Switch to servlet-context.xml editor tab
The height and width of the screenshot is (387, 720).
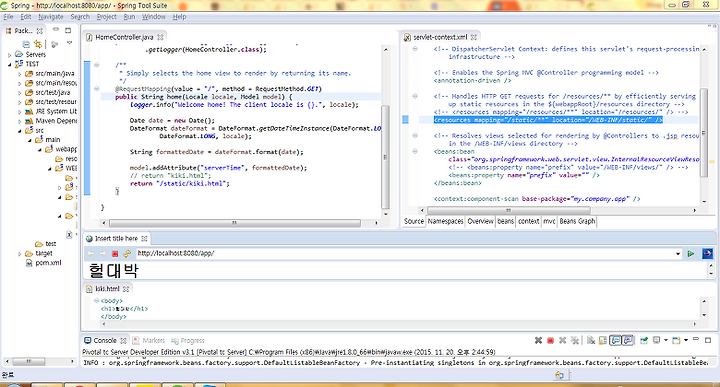pyautogui.click(x=440, y=37)
